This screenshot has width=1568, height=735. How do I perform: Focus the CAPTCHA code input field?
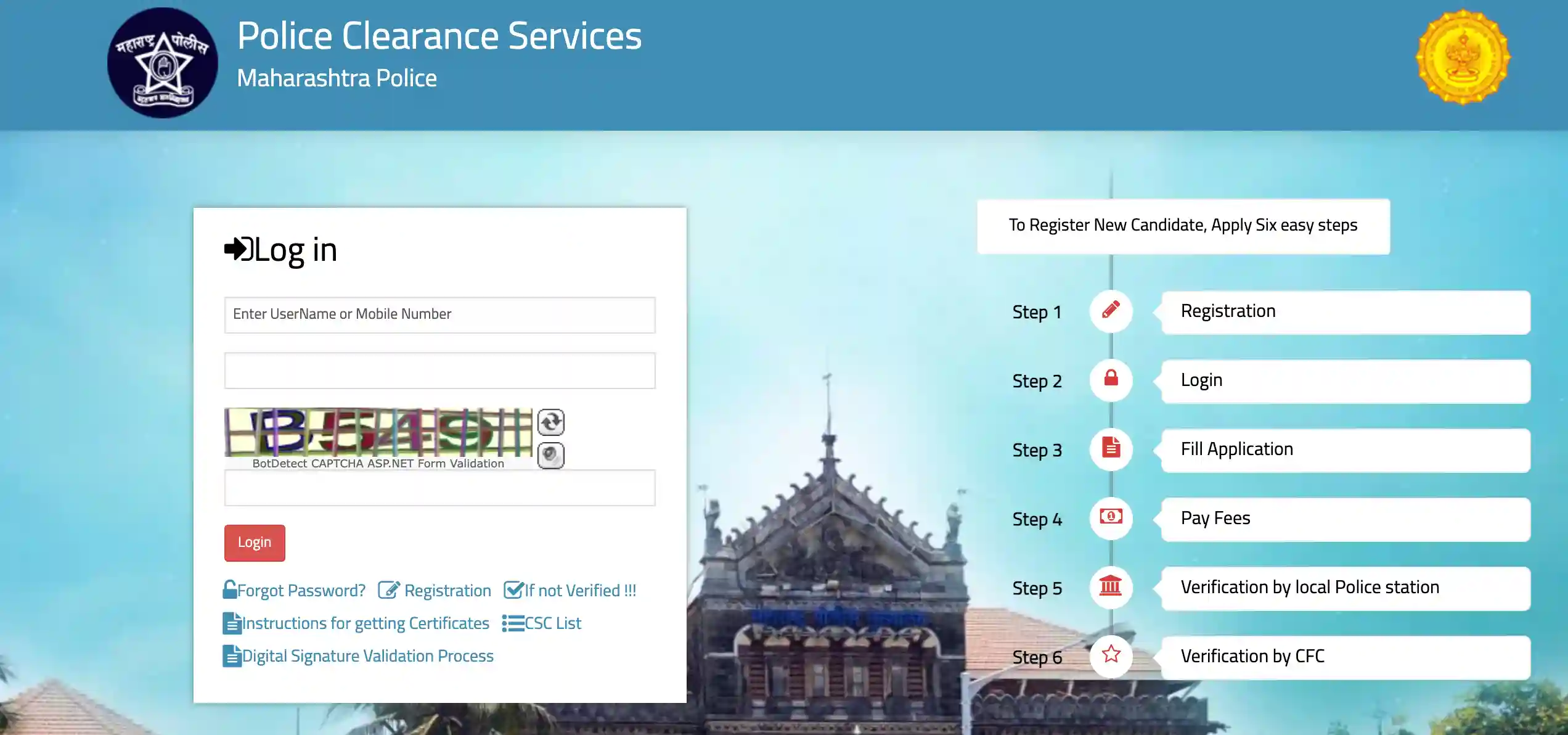click(440, 488)
